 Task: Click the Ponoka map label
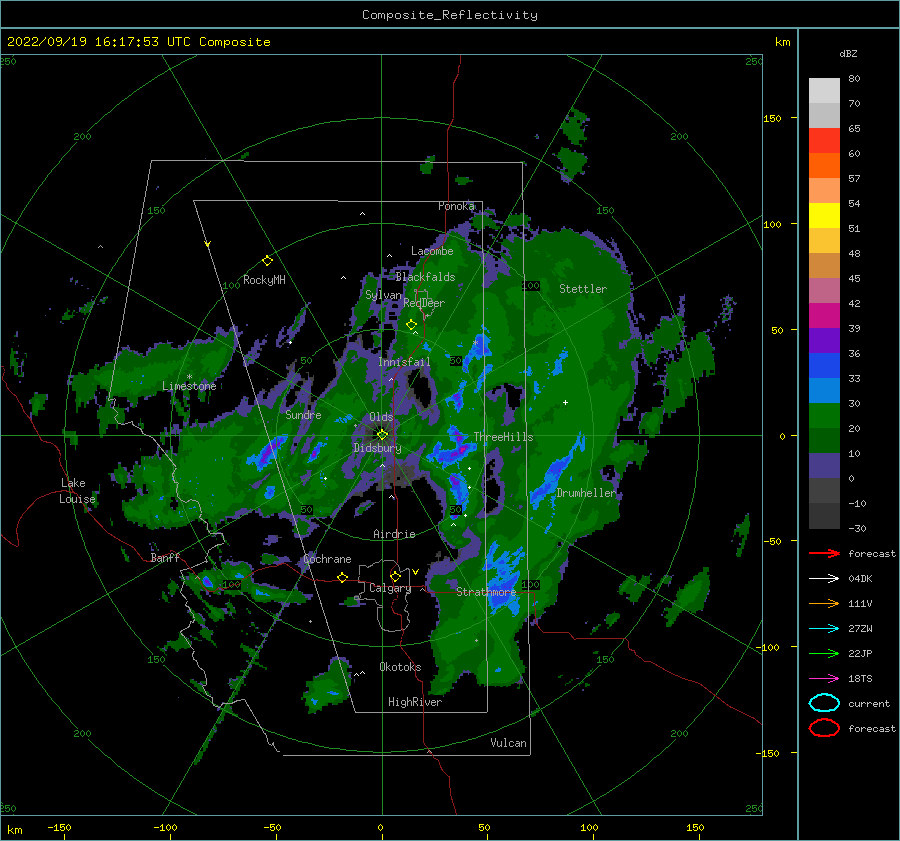pos(456,206)
